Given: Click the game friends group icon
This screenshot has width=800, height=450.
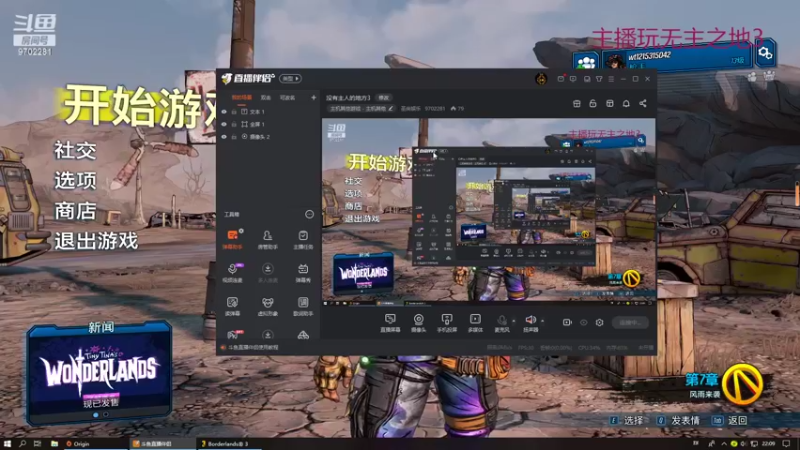Looking at the screenshot, I should coord(586,62).
